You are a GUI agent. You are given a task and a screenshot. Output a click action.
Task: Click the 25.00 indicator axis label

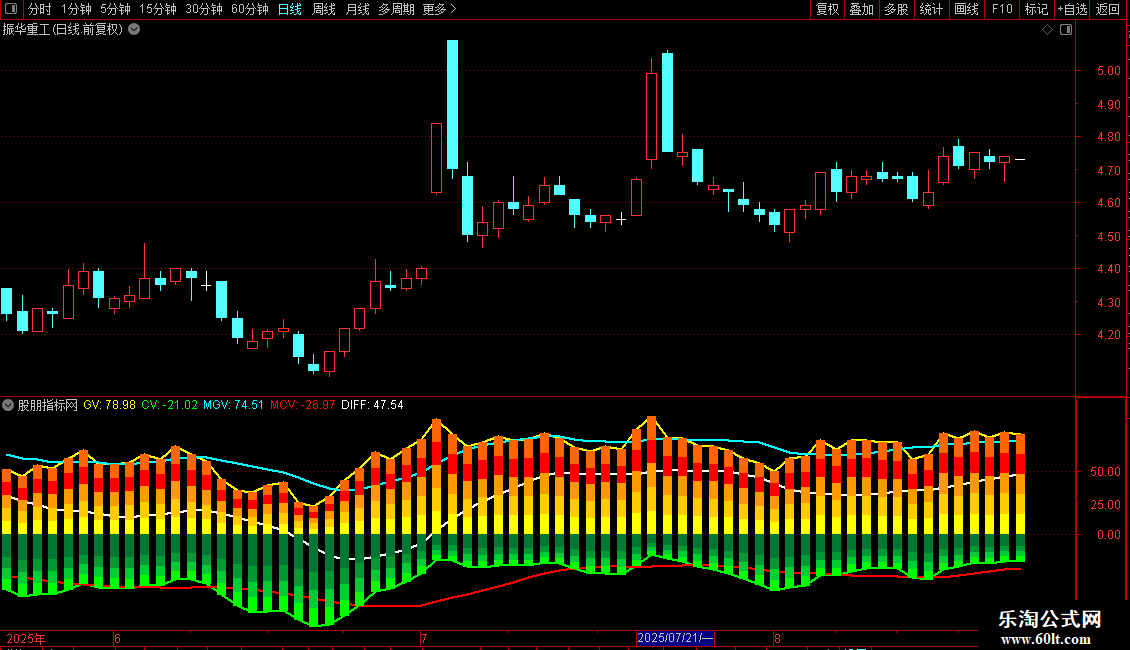point(1105,504)
